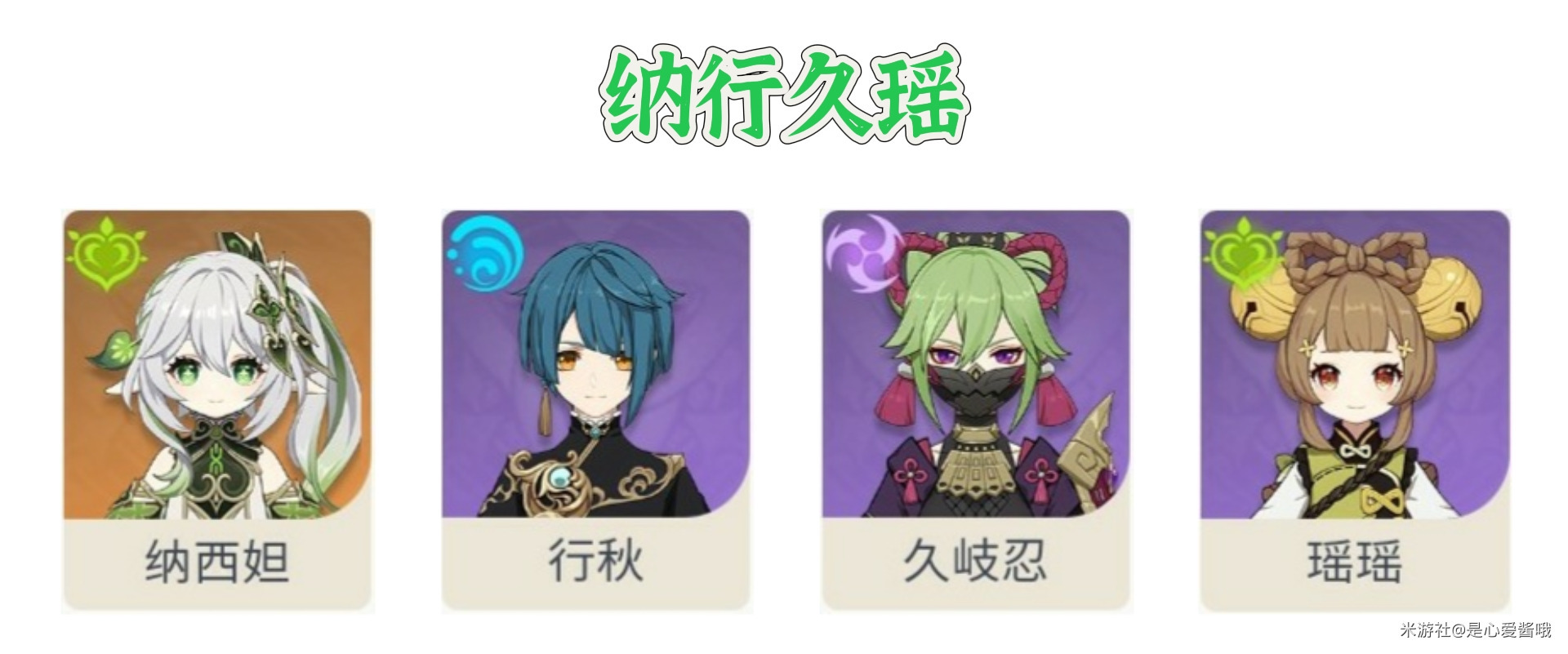Open the 久岐忍 name label
This screenshot has height=654, width=1568.
tap(975, 563)
